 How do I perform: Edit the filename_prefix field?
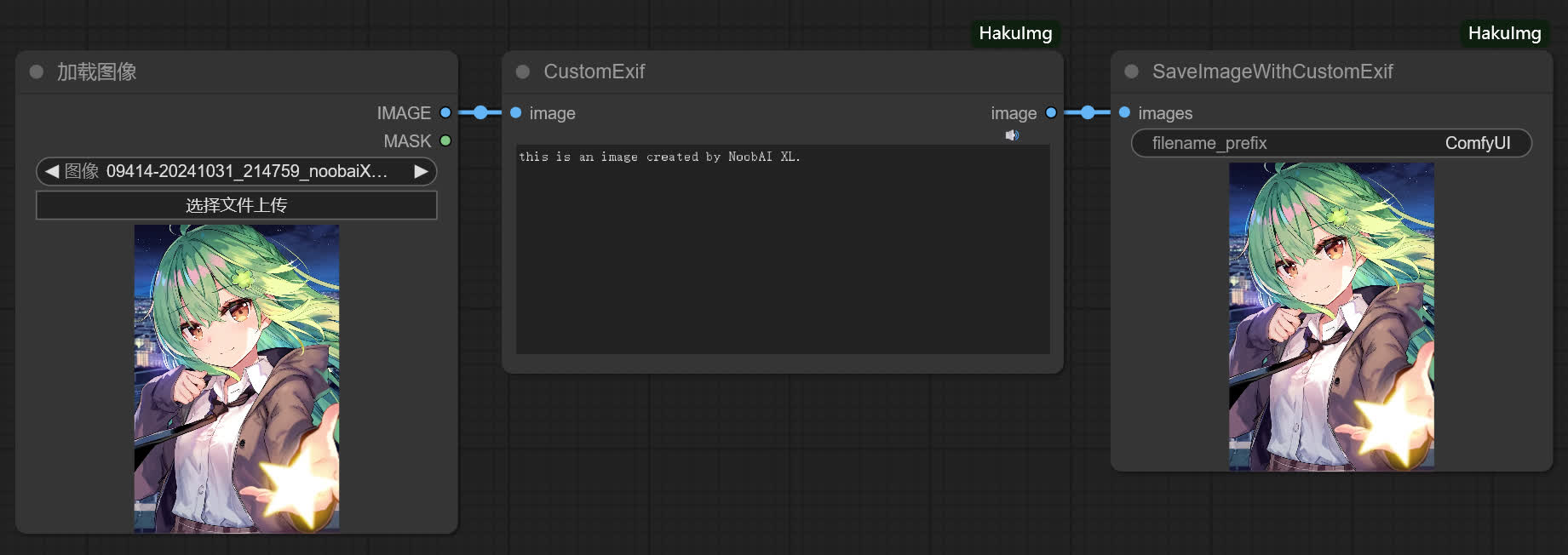(x=1331, y=143)
